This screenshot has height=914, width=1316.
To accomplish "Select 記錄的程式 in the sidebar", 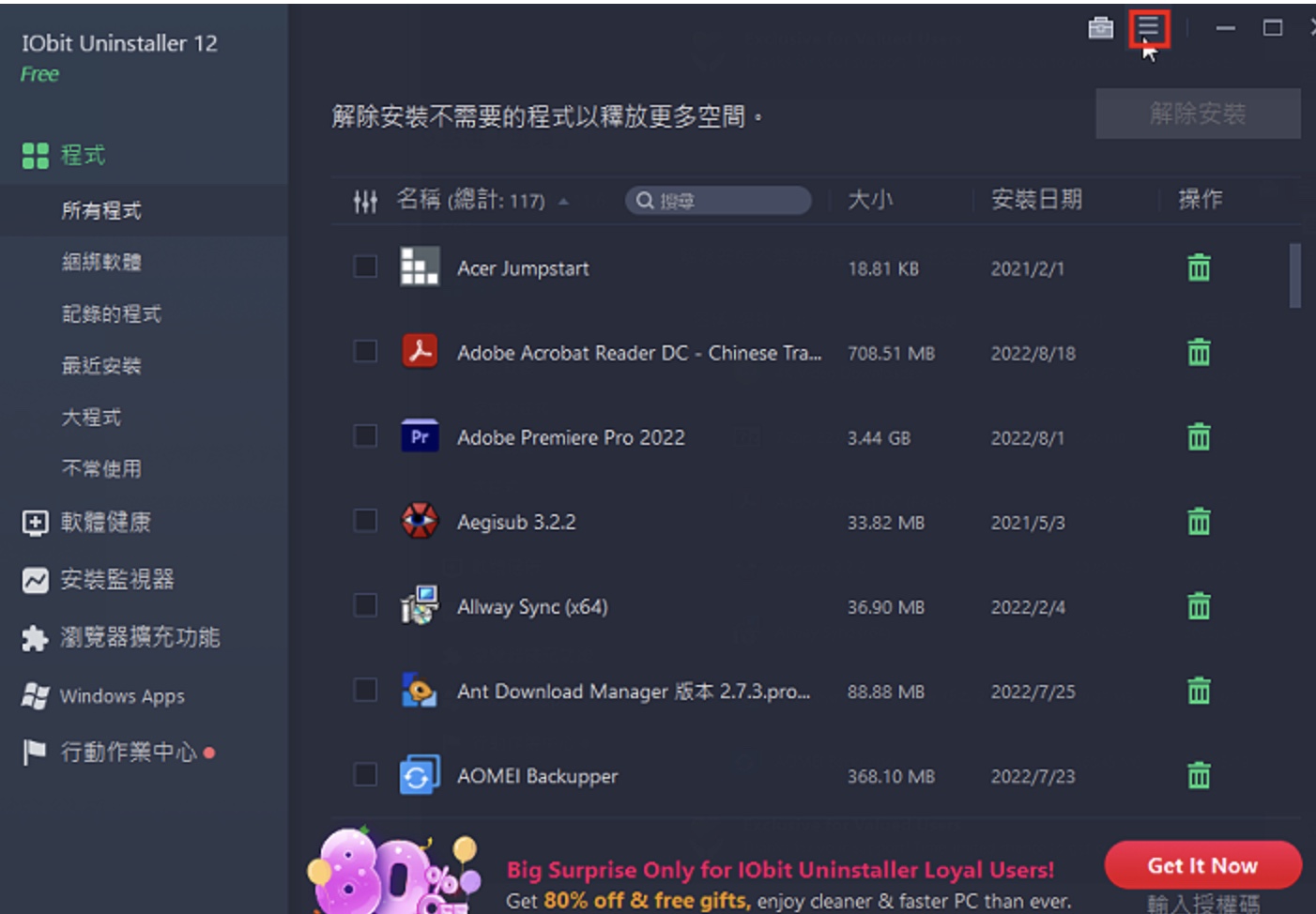I will pyautogui.click(x=112, y=313).
